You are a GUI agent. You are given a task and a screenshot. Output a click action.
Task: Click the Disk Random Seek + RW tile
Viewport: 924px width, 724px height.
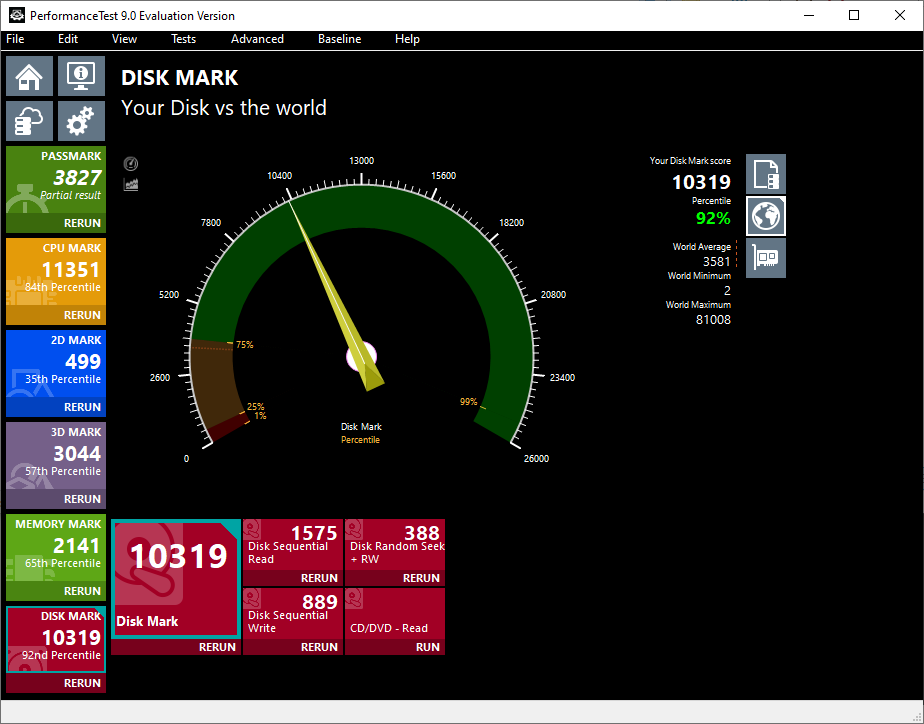pos(395,544)
